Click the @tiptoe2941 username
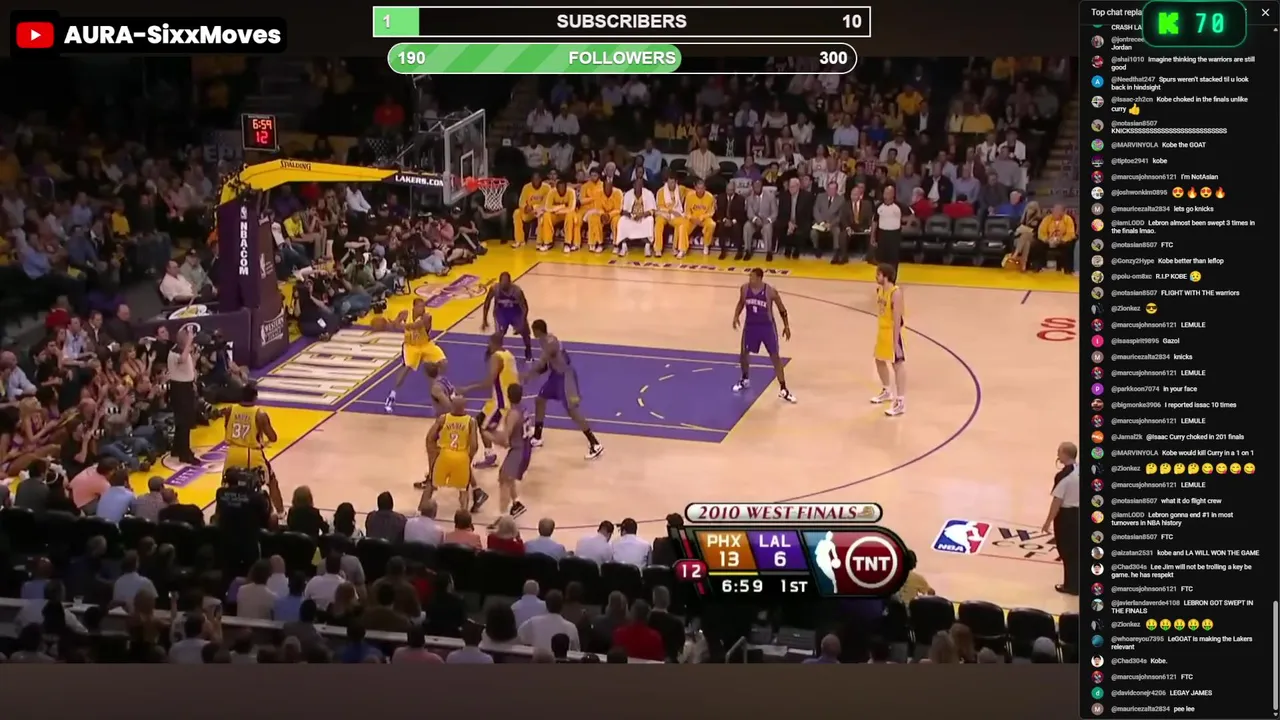1280x720 pixels. click(x=1130, y=161)
